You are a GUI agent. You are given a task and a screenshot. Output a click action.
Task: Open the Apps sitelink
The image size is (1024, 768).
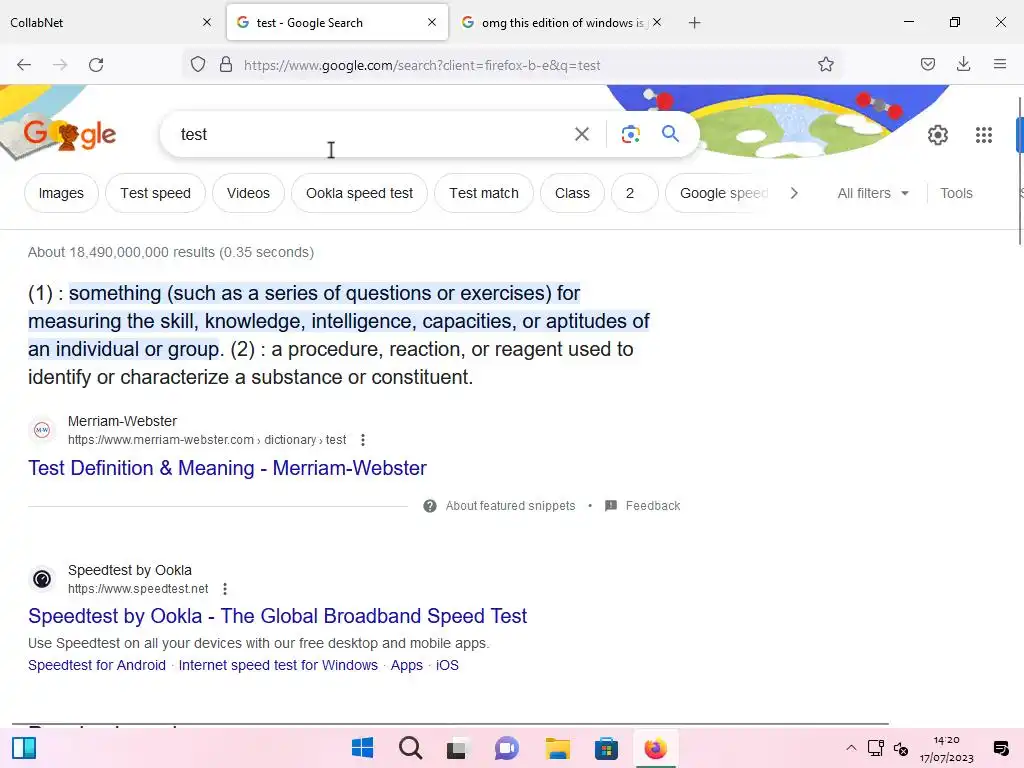pos(407,665)
